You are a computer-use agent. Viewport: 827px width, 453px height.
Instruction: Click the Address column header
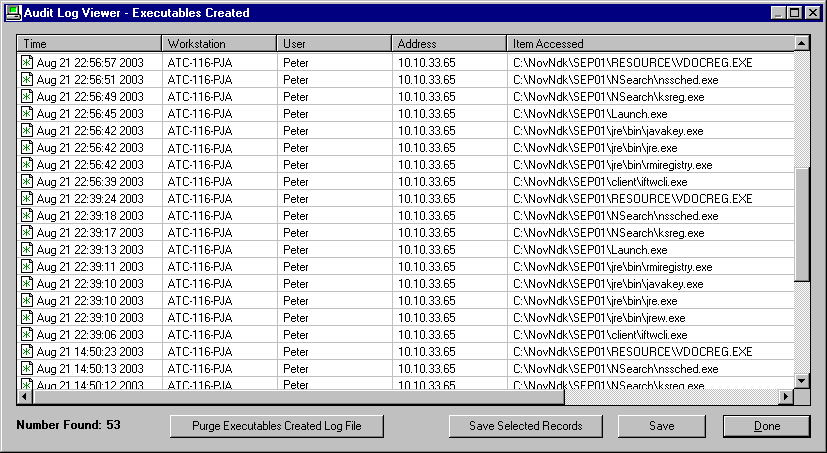pos(449,44)
